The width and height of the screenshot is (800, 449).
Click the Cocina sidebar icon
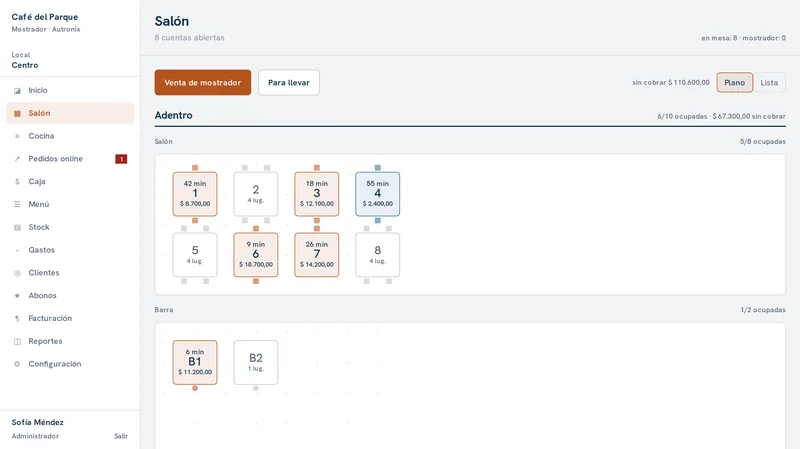(17, 136)
